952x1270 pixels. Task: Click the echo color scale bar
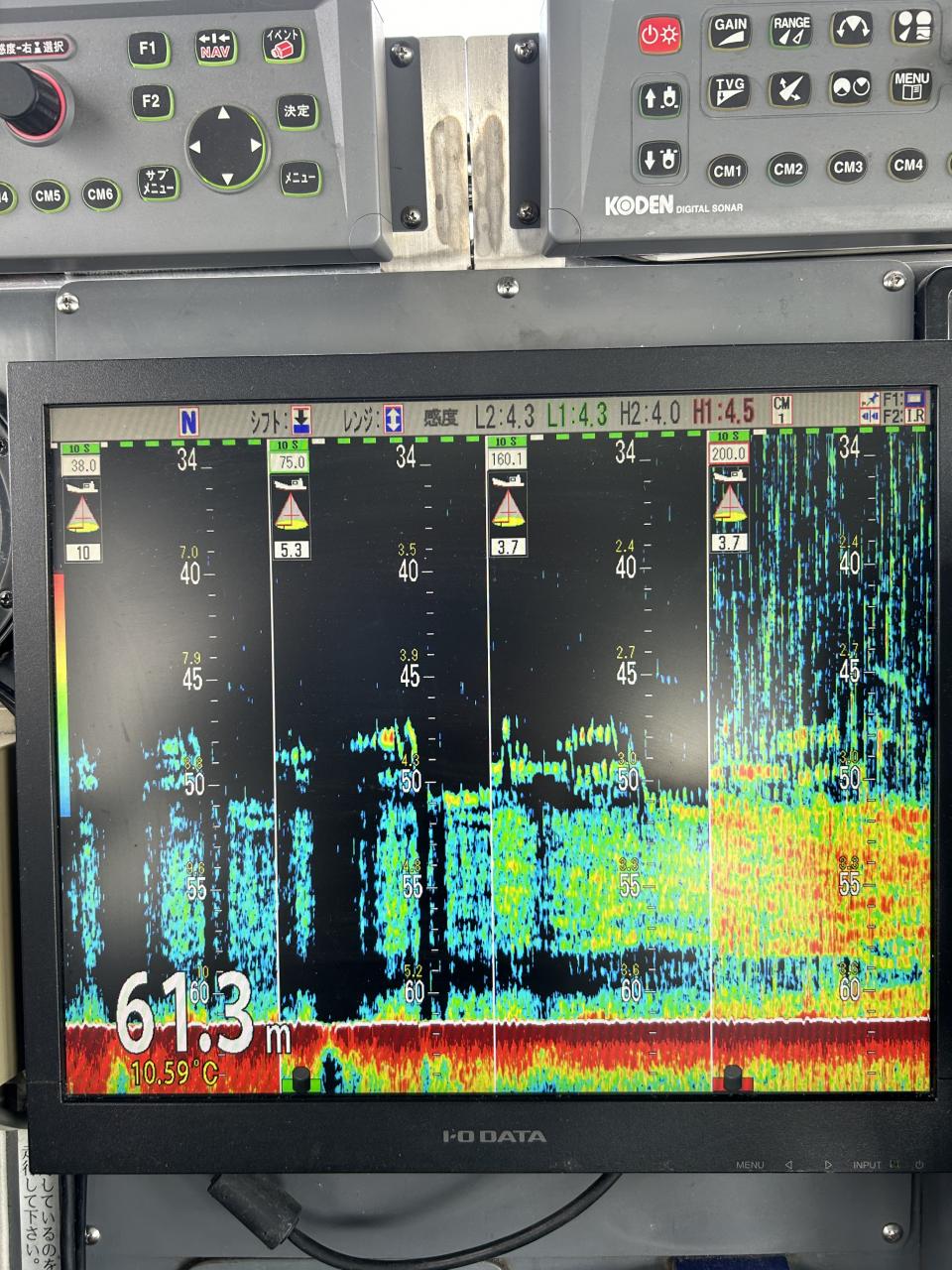(x=61, y=695)
